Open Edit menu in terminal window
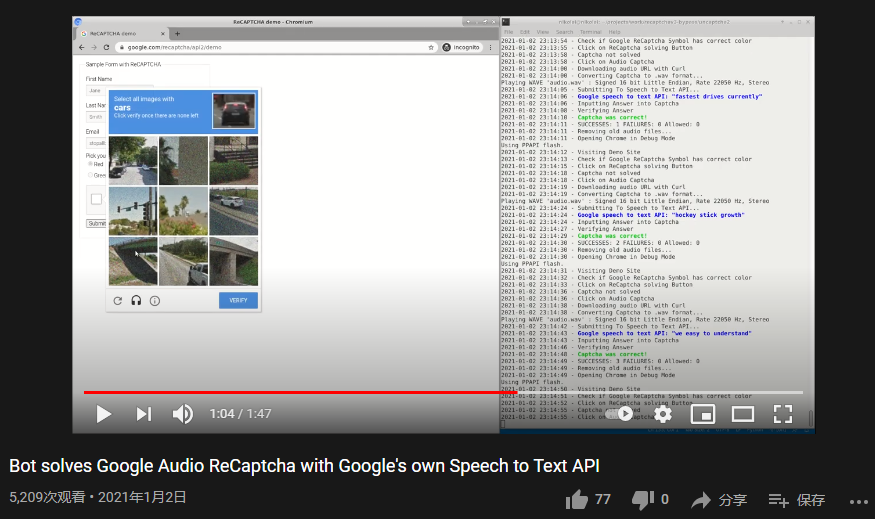This screenshot has width=875, height=519. [x=525, y=32]
